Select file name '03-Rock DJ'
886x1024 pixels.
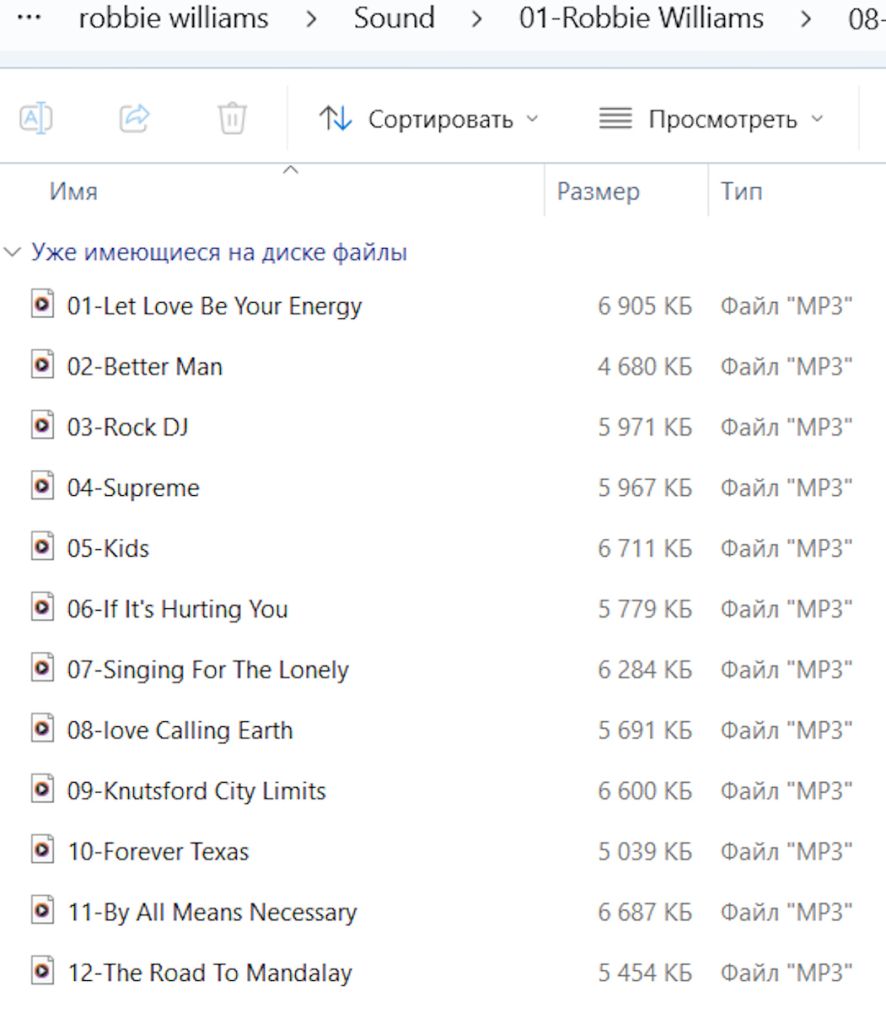128,427
